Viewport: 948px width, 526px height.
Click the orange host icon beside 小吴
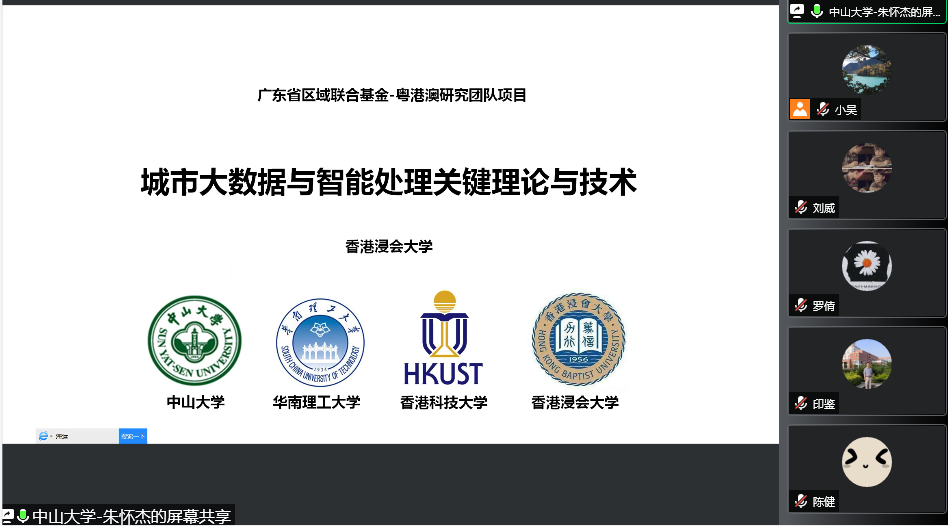tap(799, 109)
